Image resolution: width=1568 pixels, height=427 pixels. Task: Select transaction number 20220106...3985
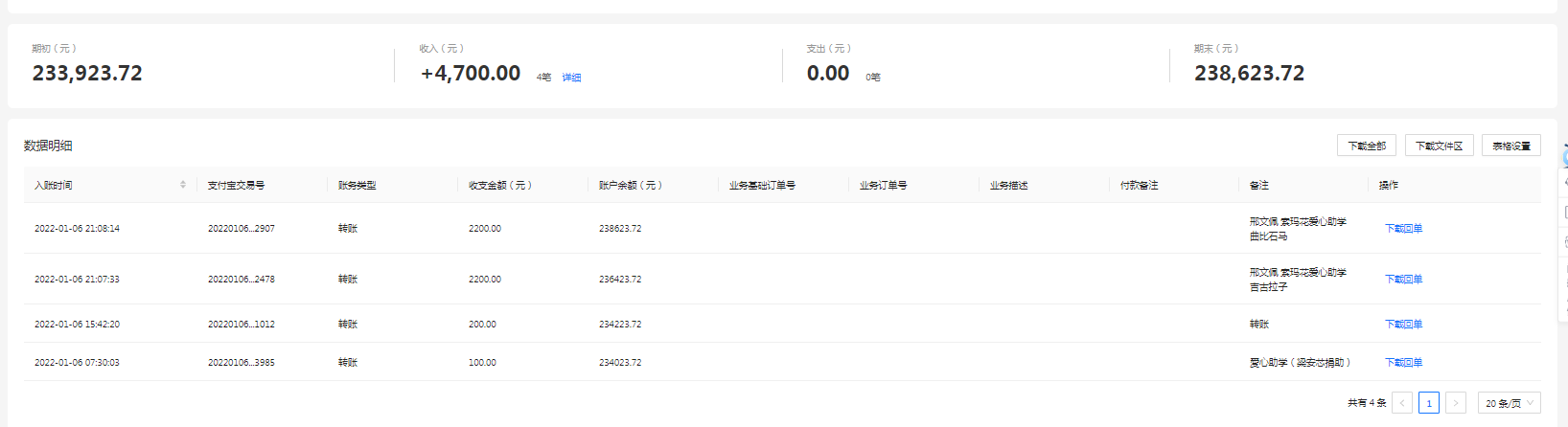click(241, 363)
